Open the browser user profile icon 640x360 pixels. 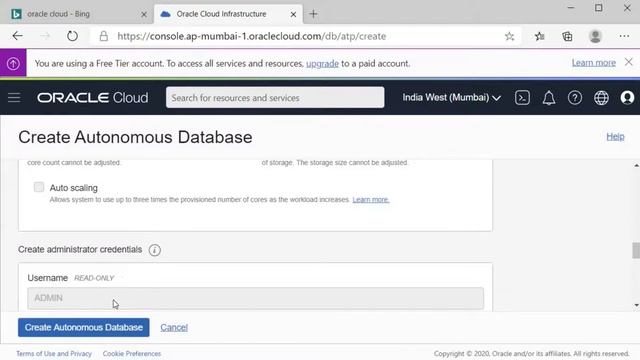coord(595,36)
